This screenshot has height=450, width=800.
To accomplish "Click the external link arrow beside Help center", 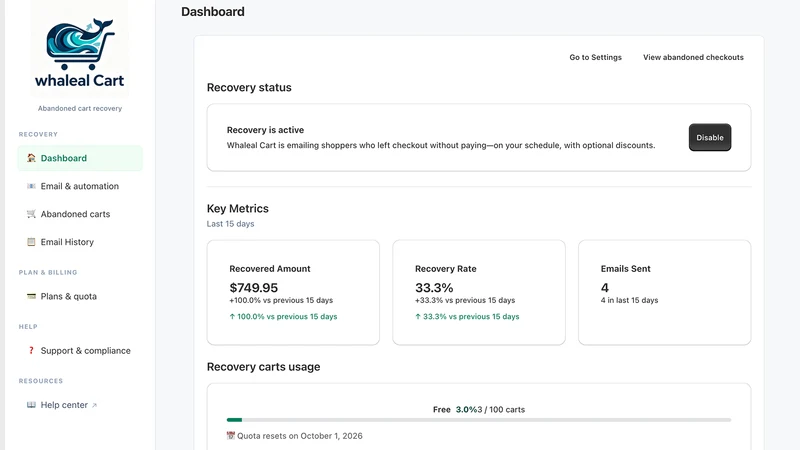I will pyautogui.click(x=94, y=406).
